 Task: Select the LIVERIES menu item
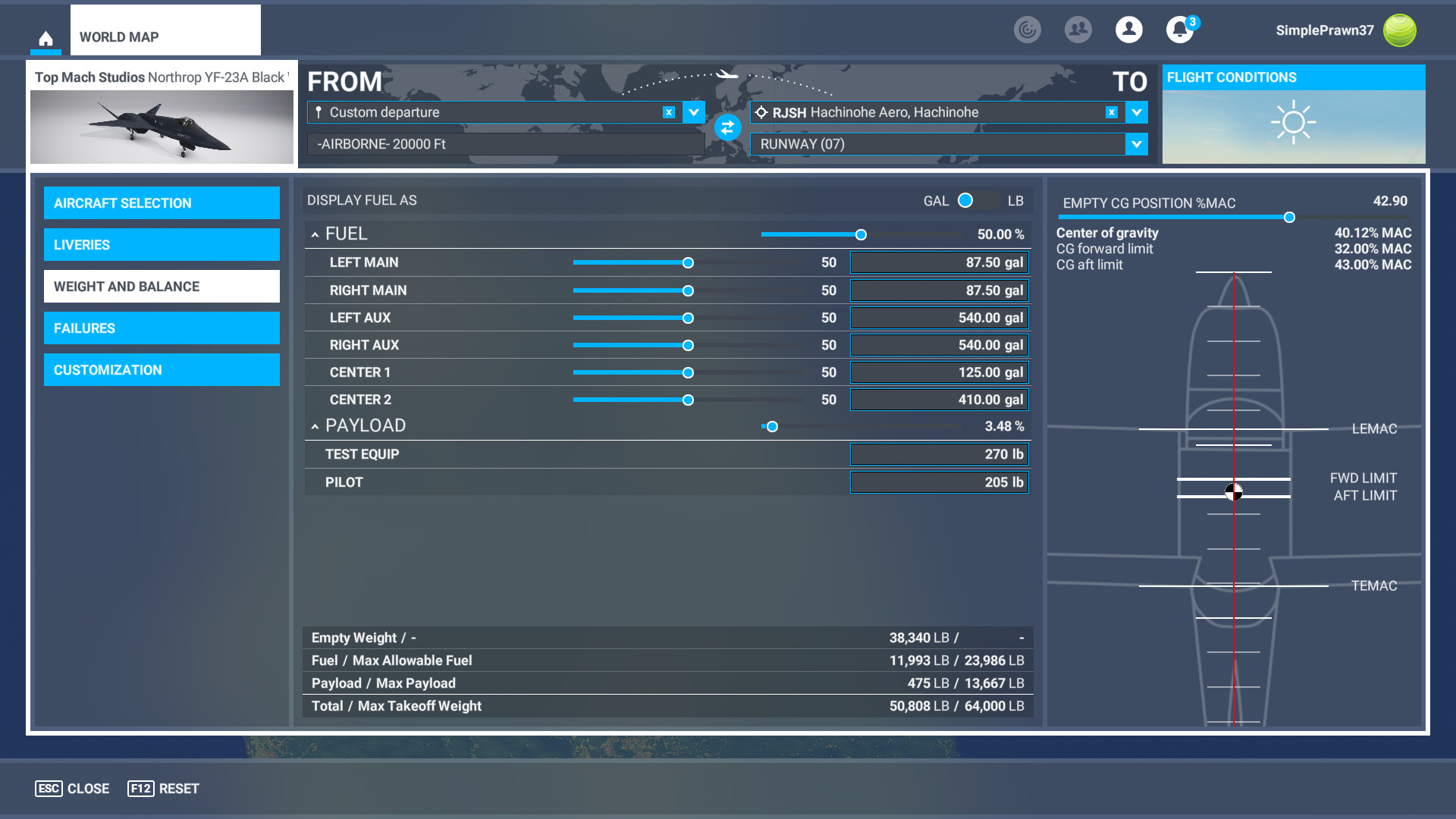tap(162, 245)
